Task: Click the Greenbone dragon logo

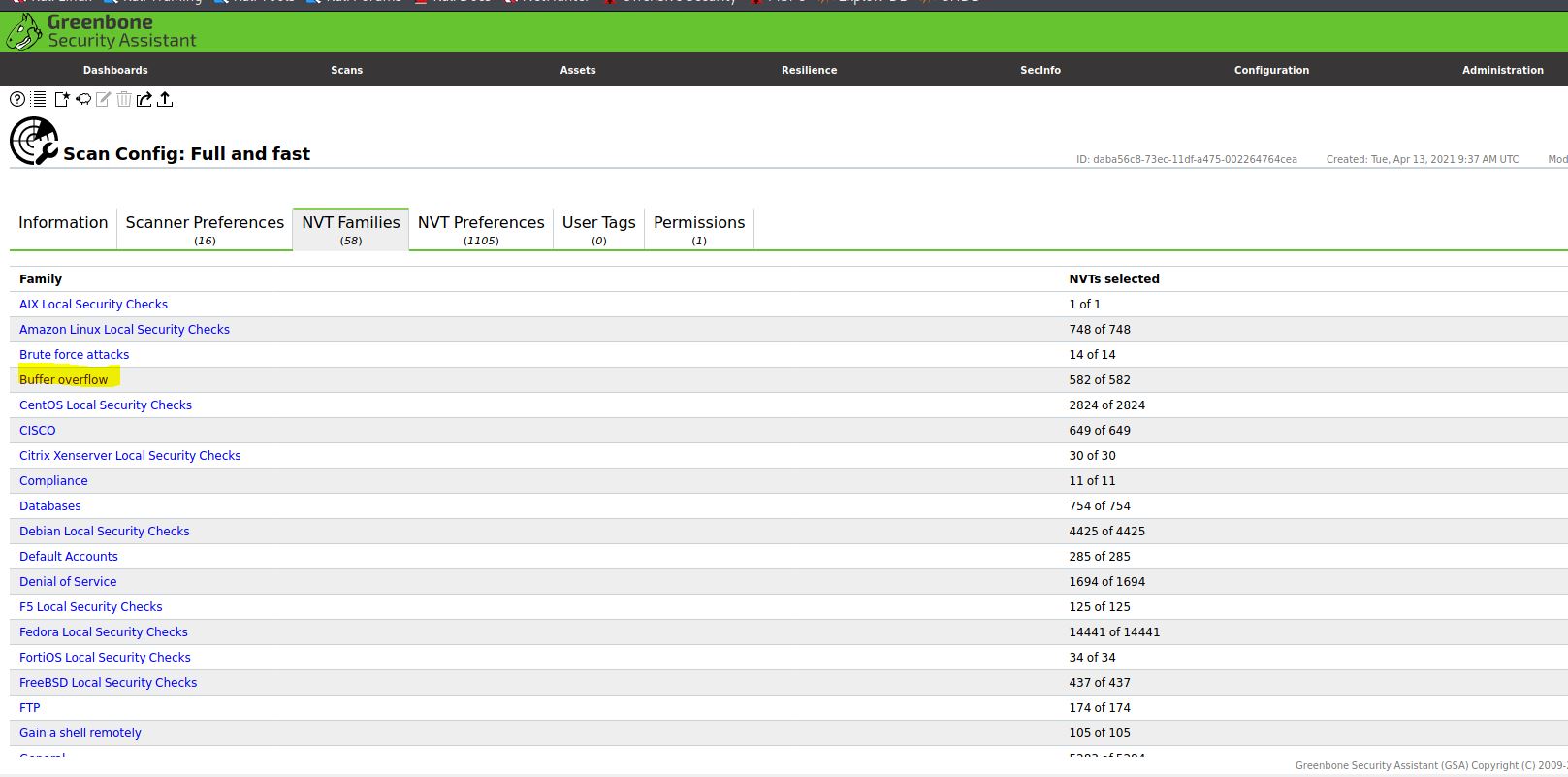Action: point(23,33)
